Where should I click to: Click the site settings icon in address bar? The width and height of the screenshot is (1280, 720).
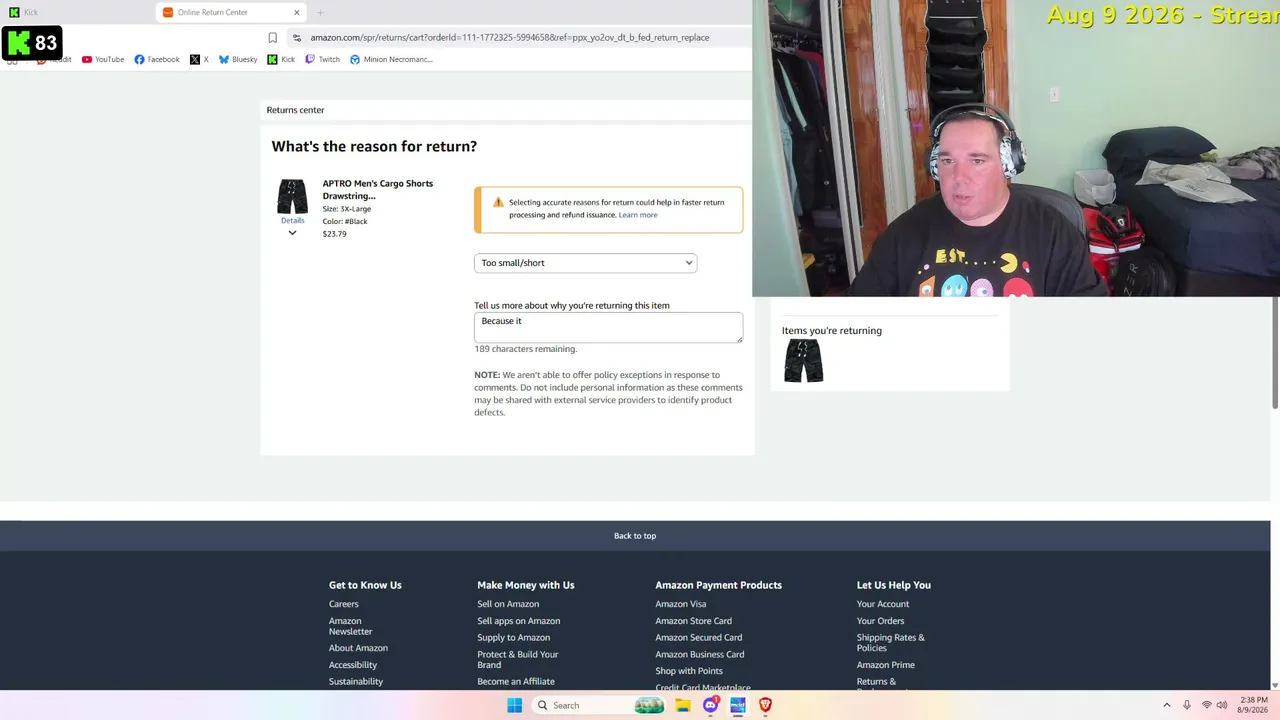click(296, 38)
